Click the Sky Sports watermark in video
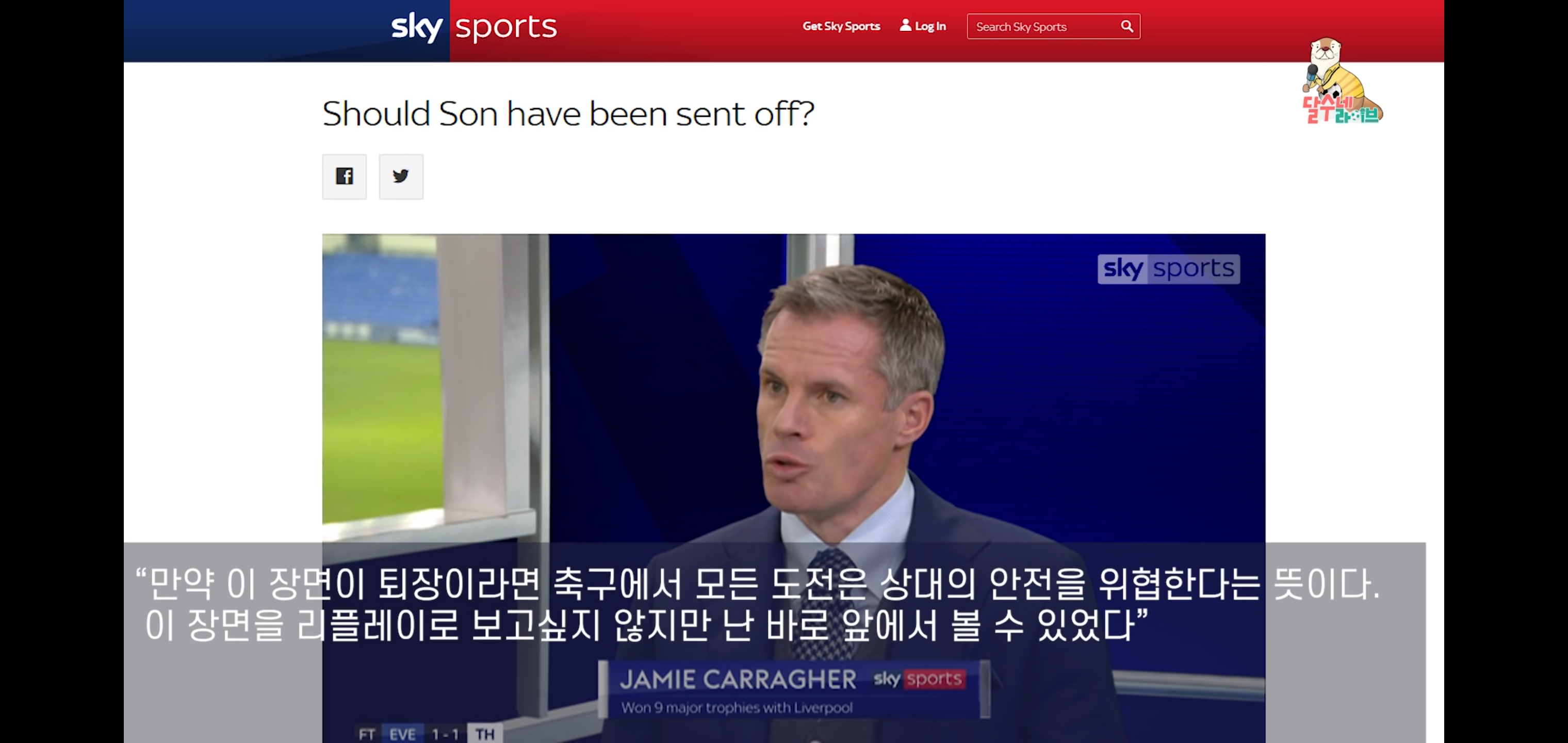 pos(1168,269)
